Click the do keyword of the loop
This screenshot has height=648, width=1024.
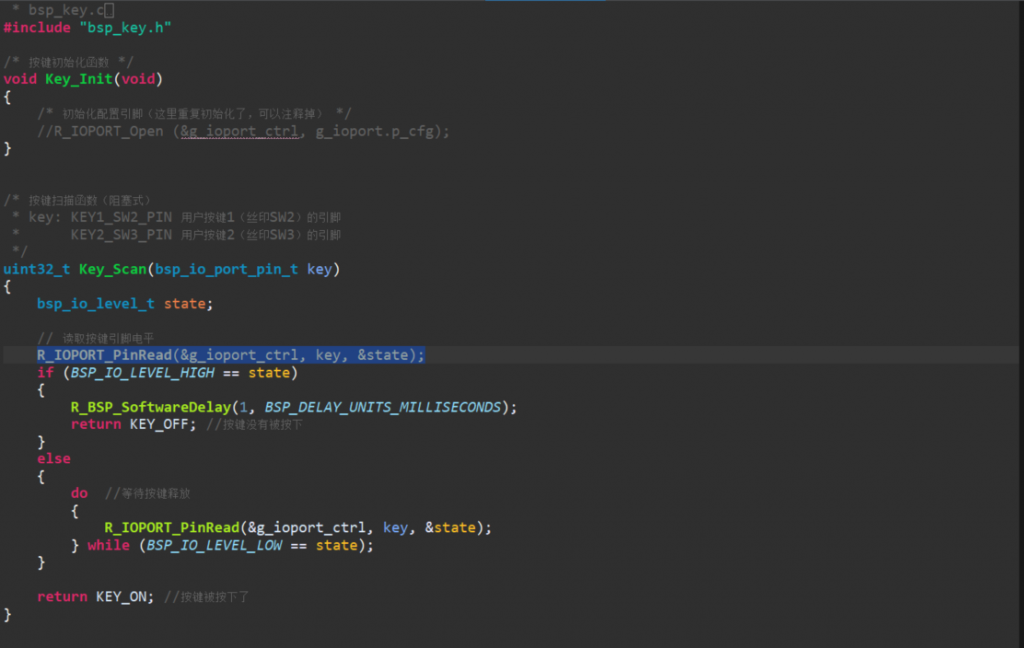pos(79,493)
